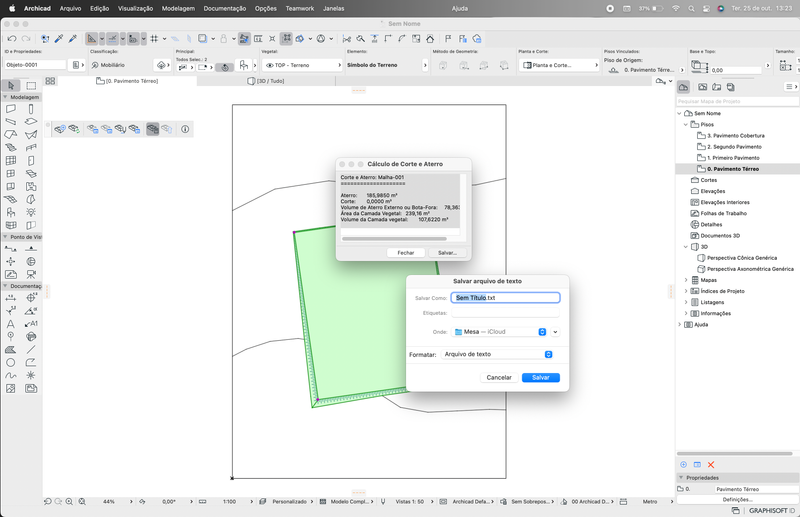Image resolution: width=800 pixels, height=517 pixels.
Task: Select the Text tool
Action: (x=11, y=324)
